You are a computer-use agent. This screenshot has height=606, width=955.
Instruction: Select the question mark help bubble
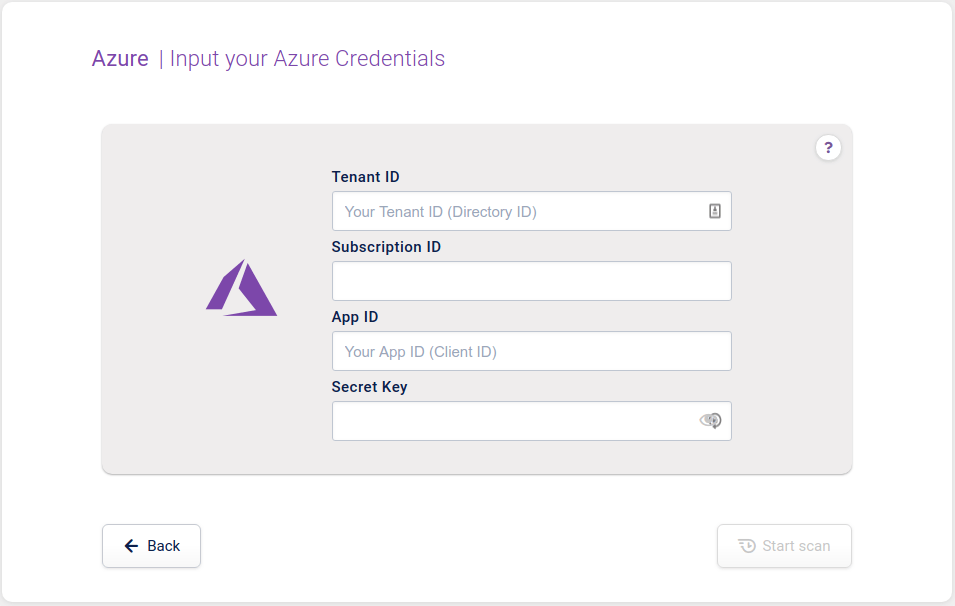[x=828, y=148]
